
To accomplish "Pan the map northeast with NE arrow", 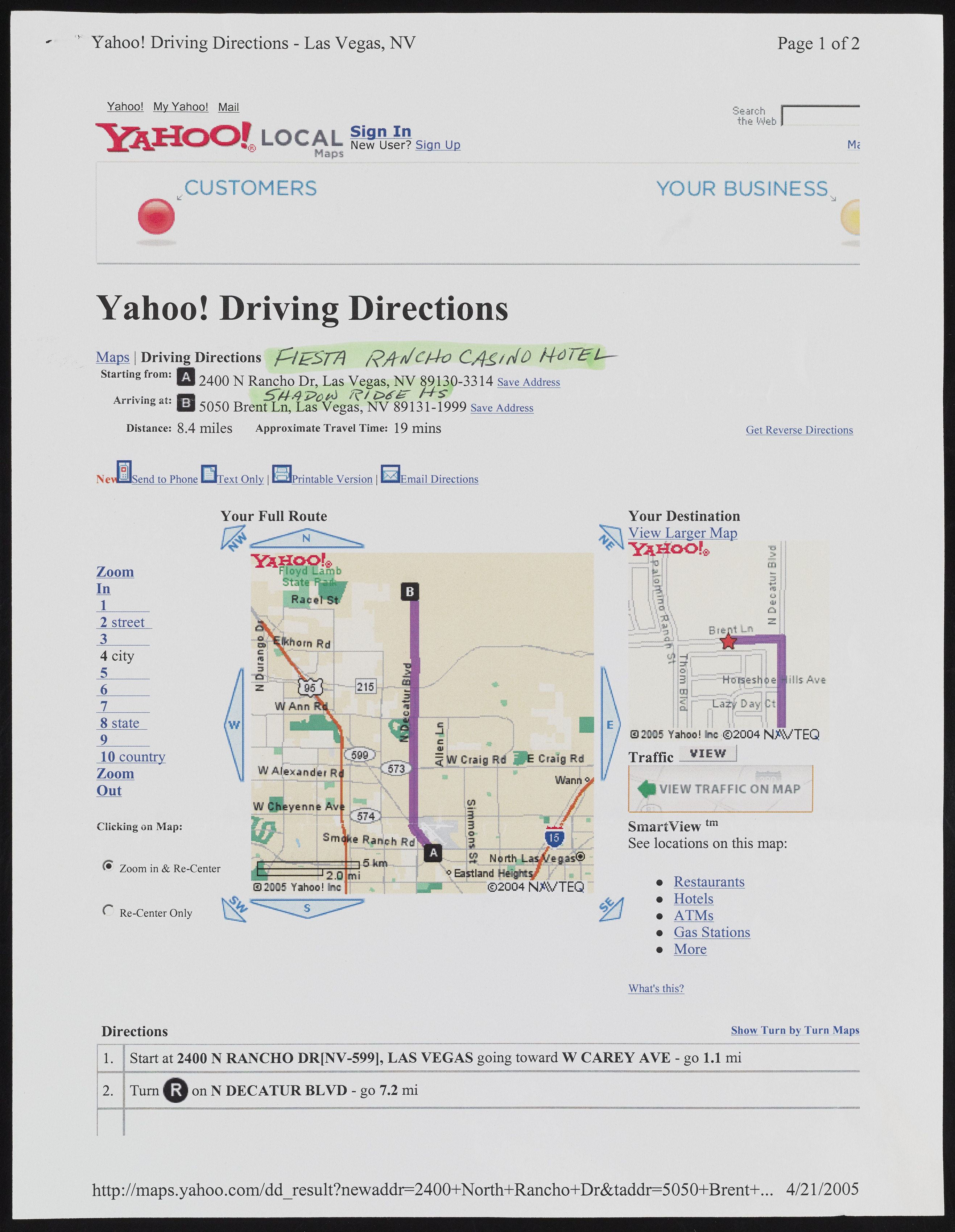I will [611, 538].
